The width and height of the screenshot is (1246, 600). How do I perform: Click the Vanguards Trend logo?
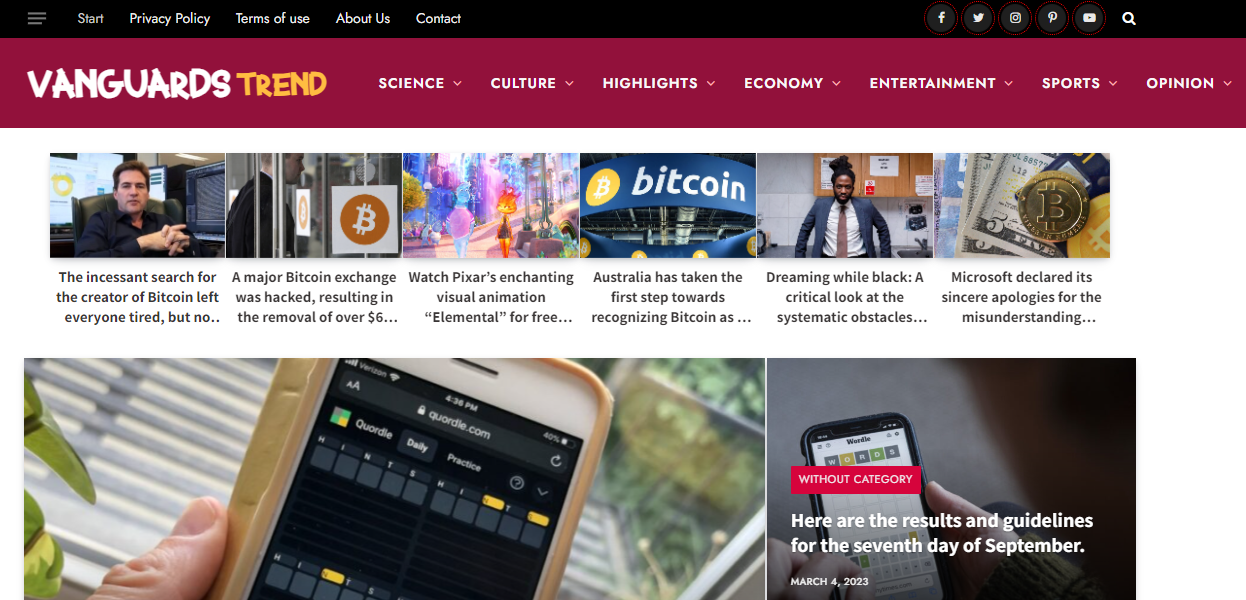click(177, 83)
